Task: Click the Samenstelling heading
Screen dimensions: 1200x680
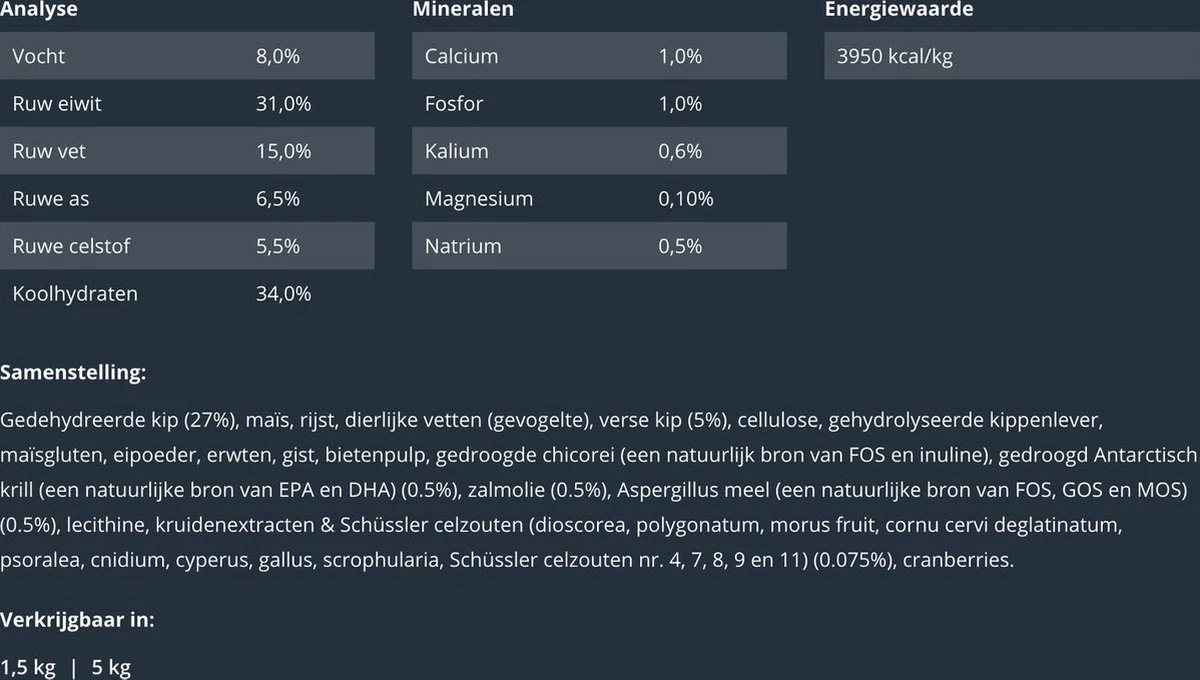Action: [x=74, y=373]
